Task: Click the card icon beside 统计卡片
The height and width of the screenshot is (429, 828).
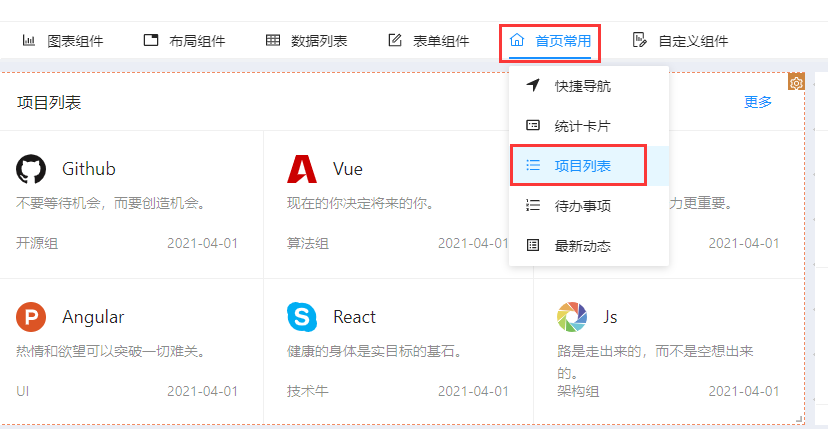Action: click(x=533, y=125)
